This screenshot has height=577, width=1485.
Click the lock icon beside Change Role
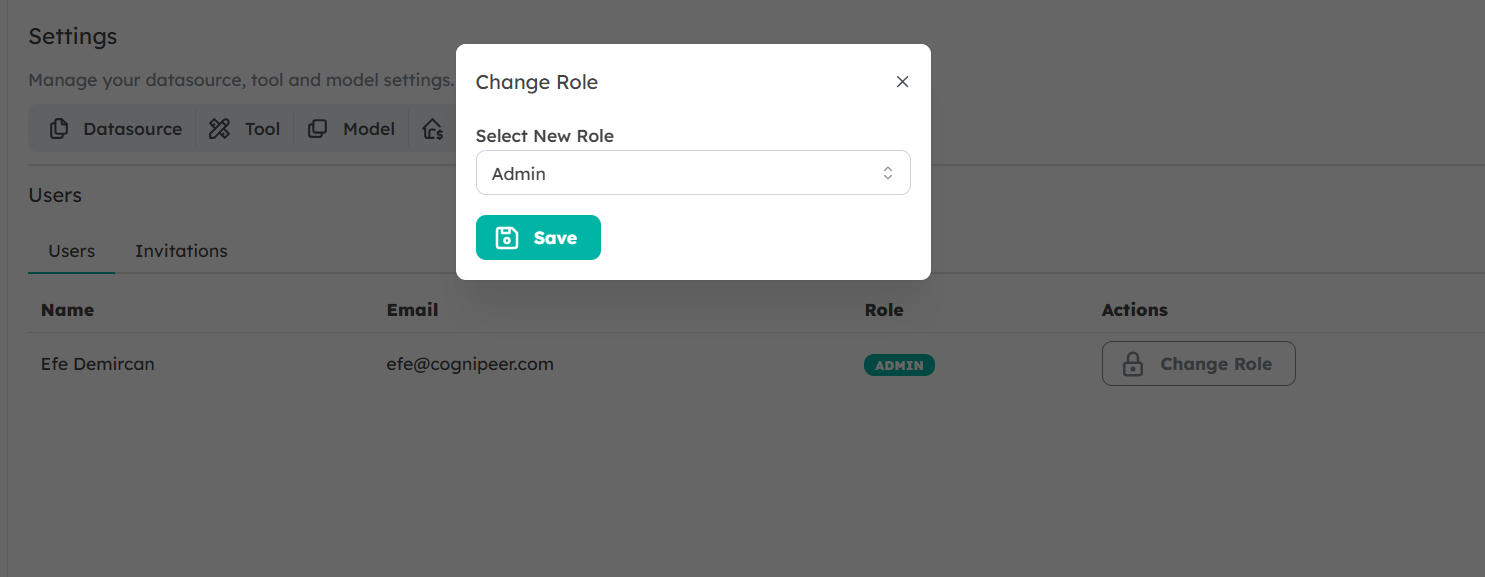coord(1133,364)
